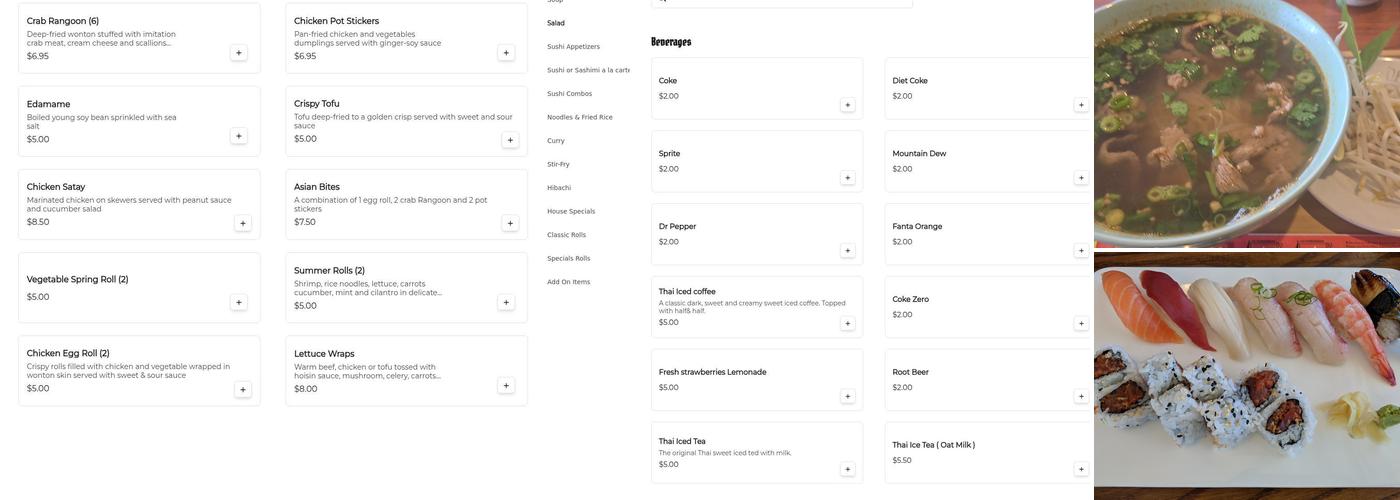Add Chicken Satay to cart
1400x500 pixels.
[242, 223]
